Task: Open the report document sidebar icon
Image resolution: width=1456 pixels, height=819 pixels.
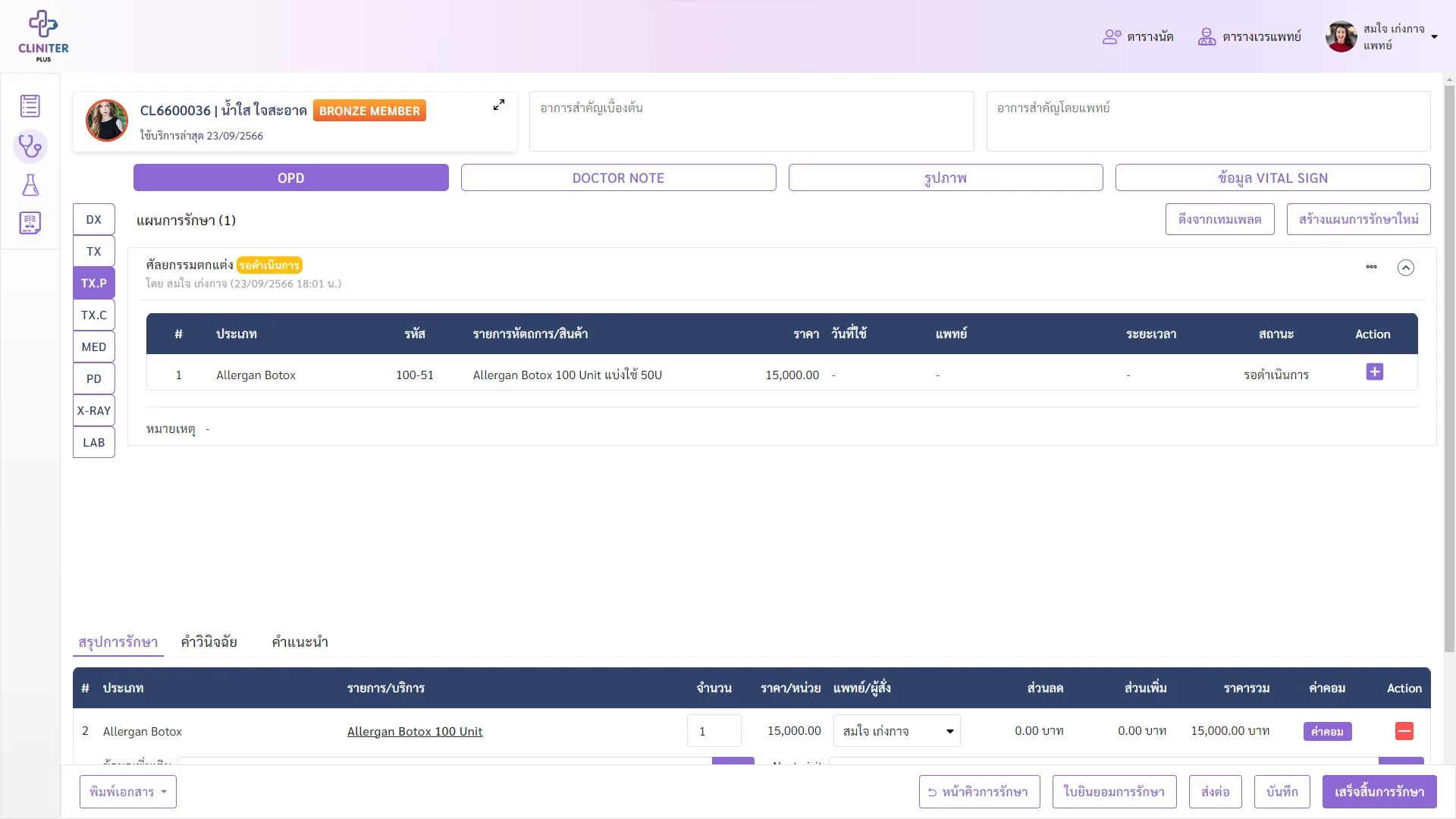Action: 30,223
